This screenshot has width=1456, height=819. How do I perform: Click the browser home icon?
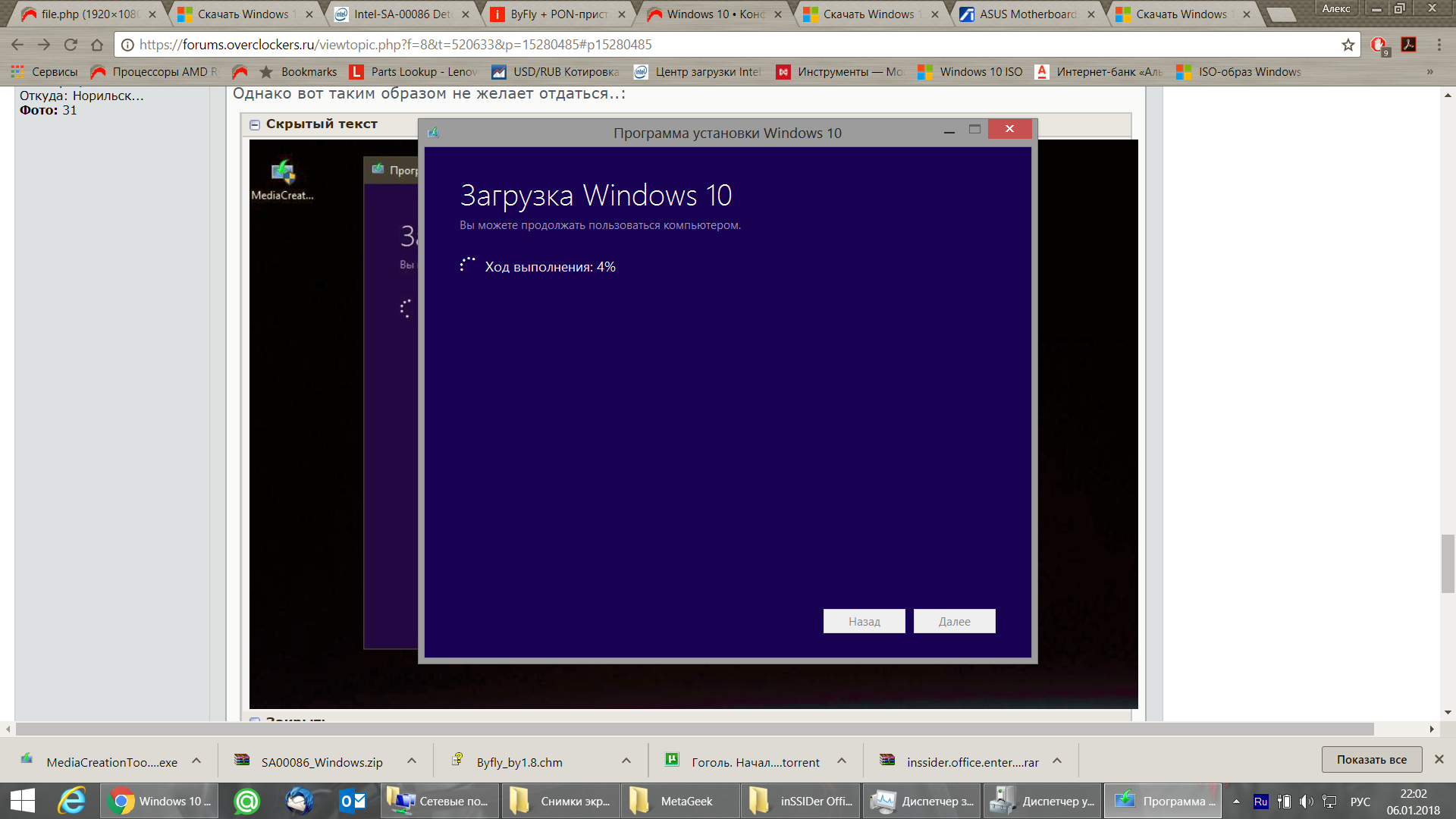click(97, 45)
